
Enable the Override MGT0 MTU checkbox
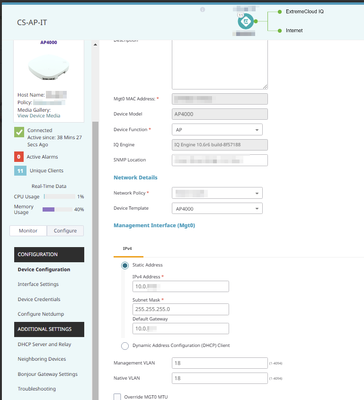tap(117, 397)
